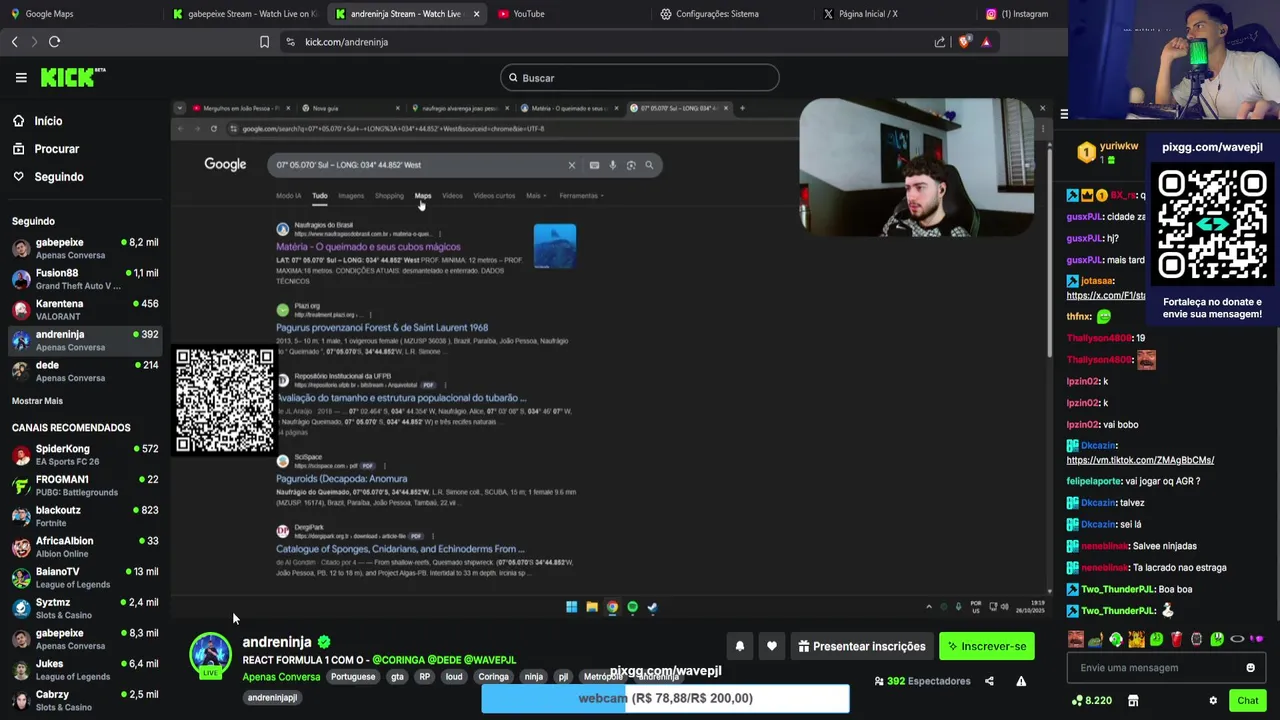Open Karentena VALORANT channel
Viewport: 1280px width, 720px height.
point(85,310)
